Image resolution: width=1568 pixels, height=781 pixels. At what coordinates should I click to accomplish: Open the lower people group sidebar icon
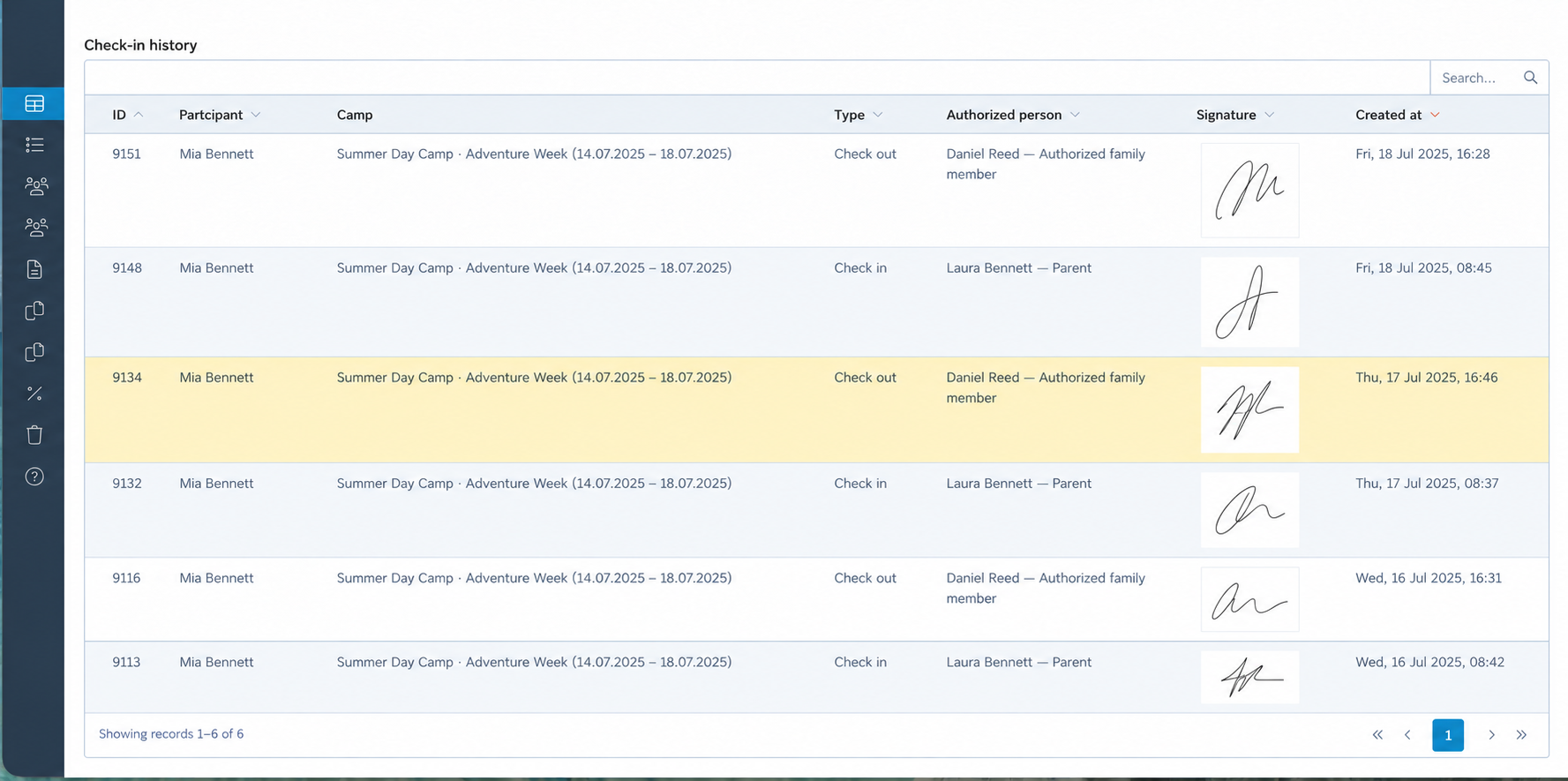click(x=35, y=228)
